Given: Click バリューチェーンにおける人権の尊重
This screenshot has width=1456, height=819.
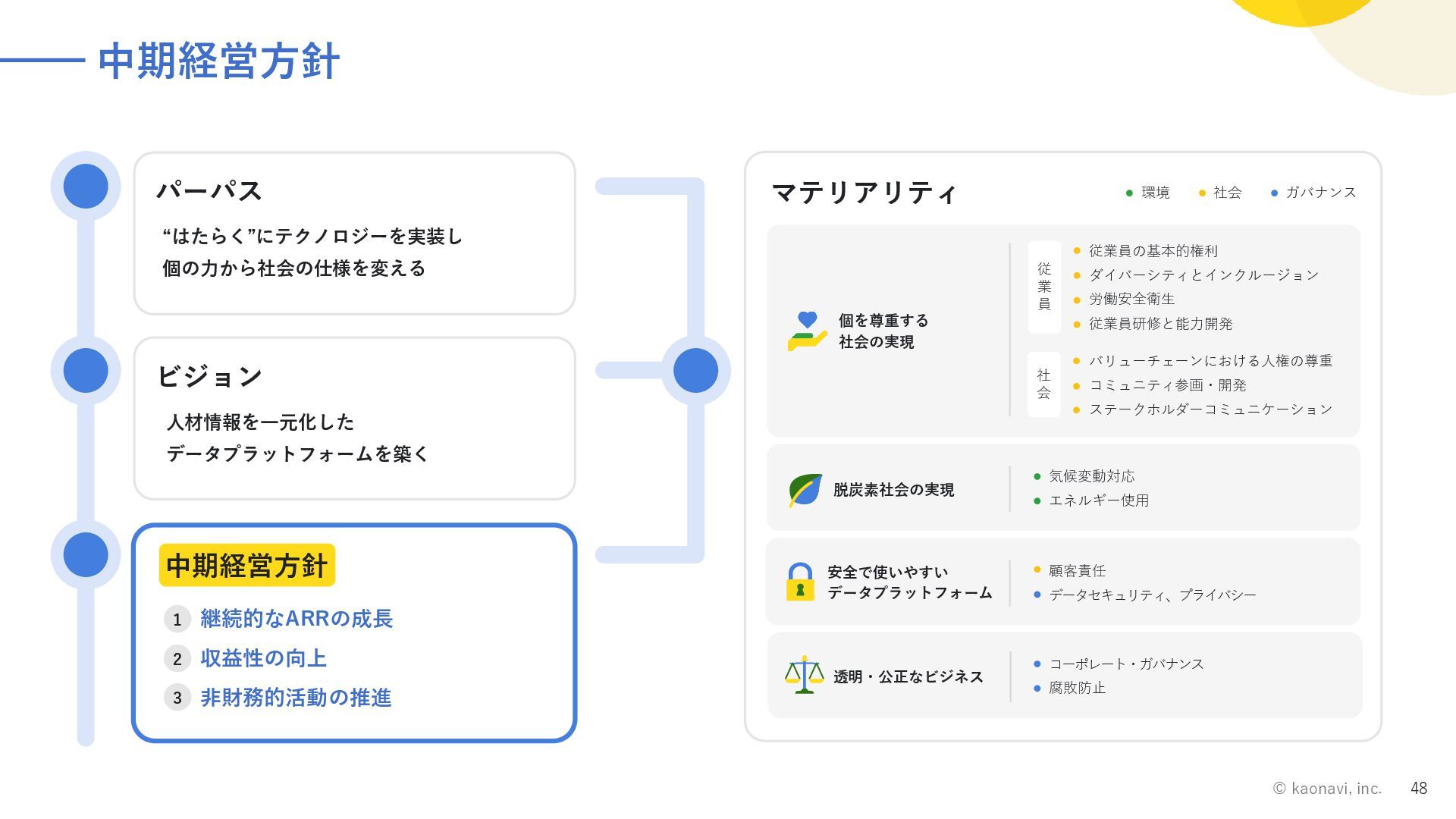Looking at the screenshot, I should tap(1211, 361).
